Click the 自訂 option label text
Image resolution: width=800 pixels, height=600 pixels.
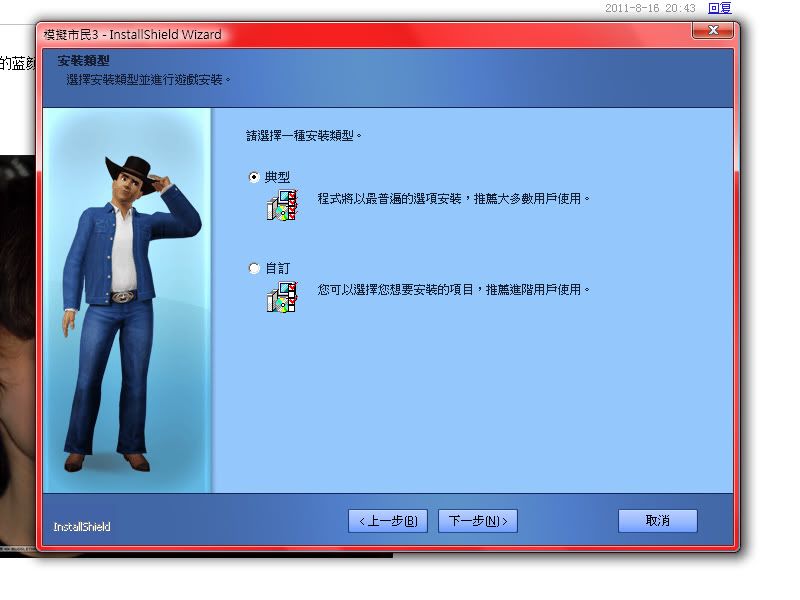[x=277, y=268]
